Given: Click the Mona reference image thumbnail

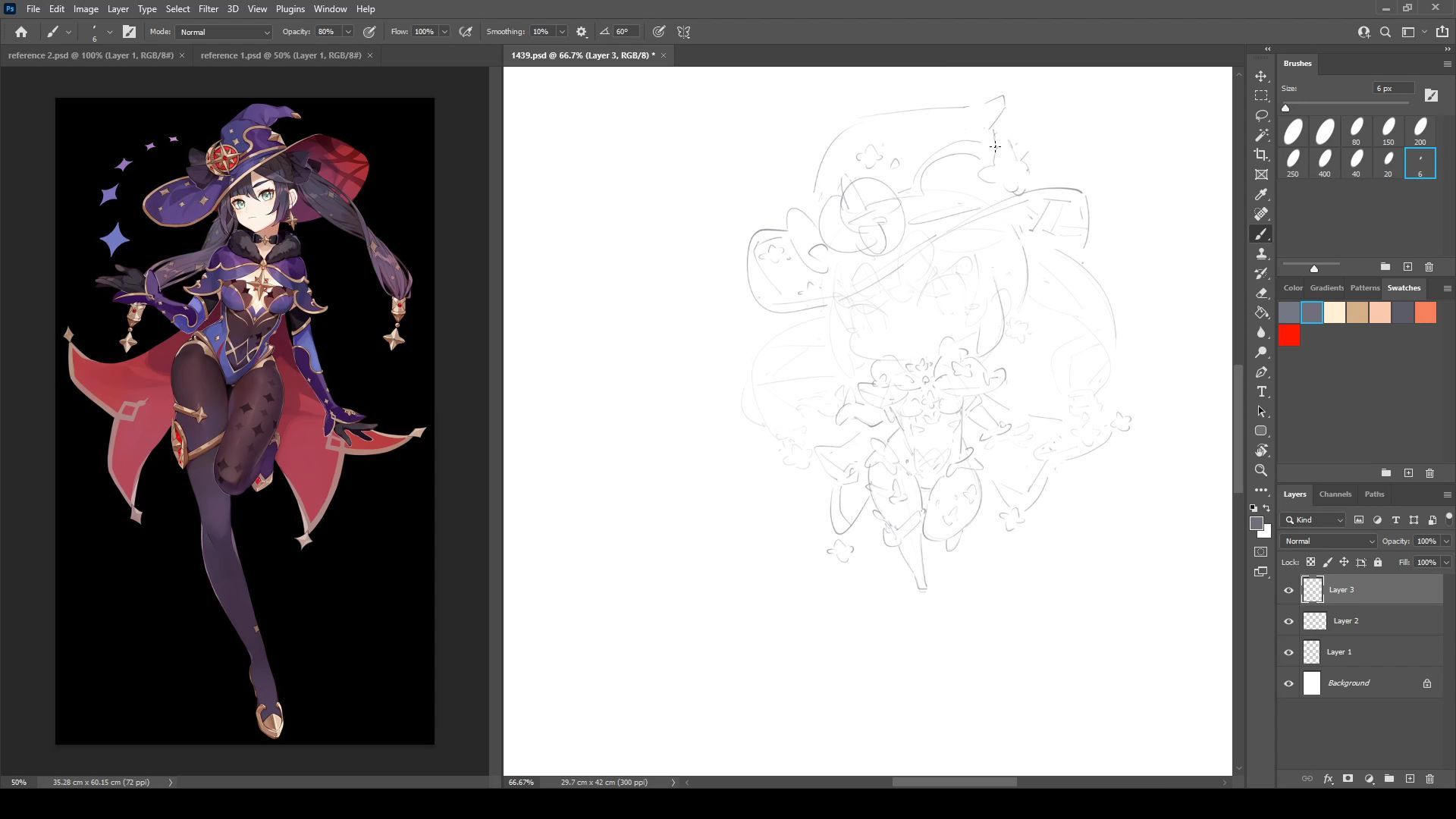Looking at the screenshot, I should [x=244, y=421].
